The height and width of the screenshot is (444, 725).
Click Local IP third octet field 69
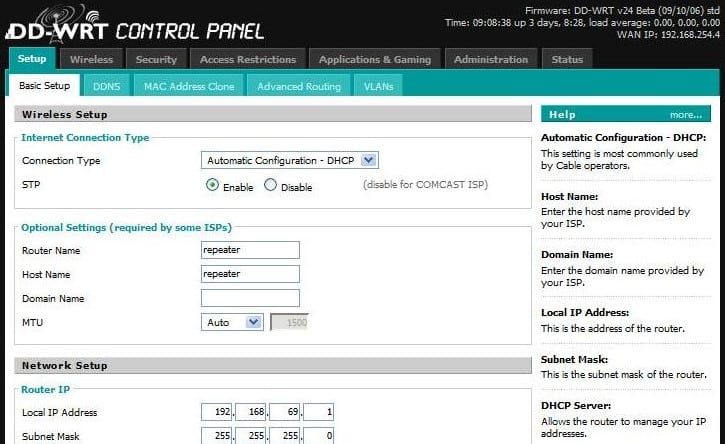tap(285, 412)
